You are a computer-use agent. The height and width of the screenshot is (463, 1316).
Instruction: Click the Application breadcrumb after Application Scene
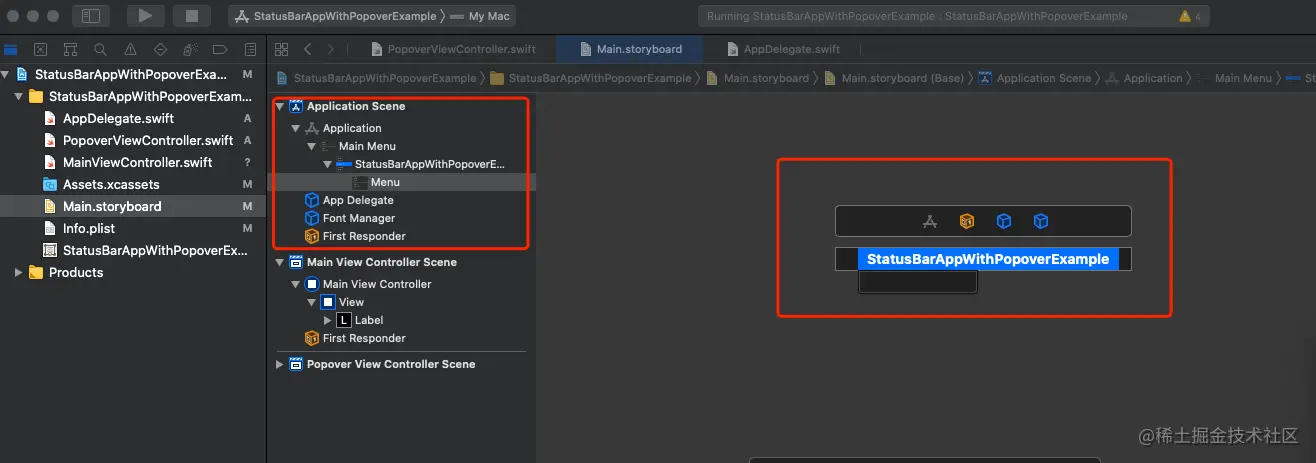[1142, 78]
